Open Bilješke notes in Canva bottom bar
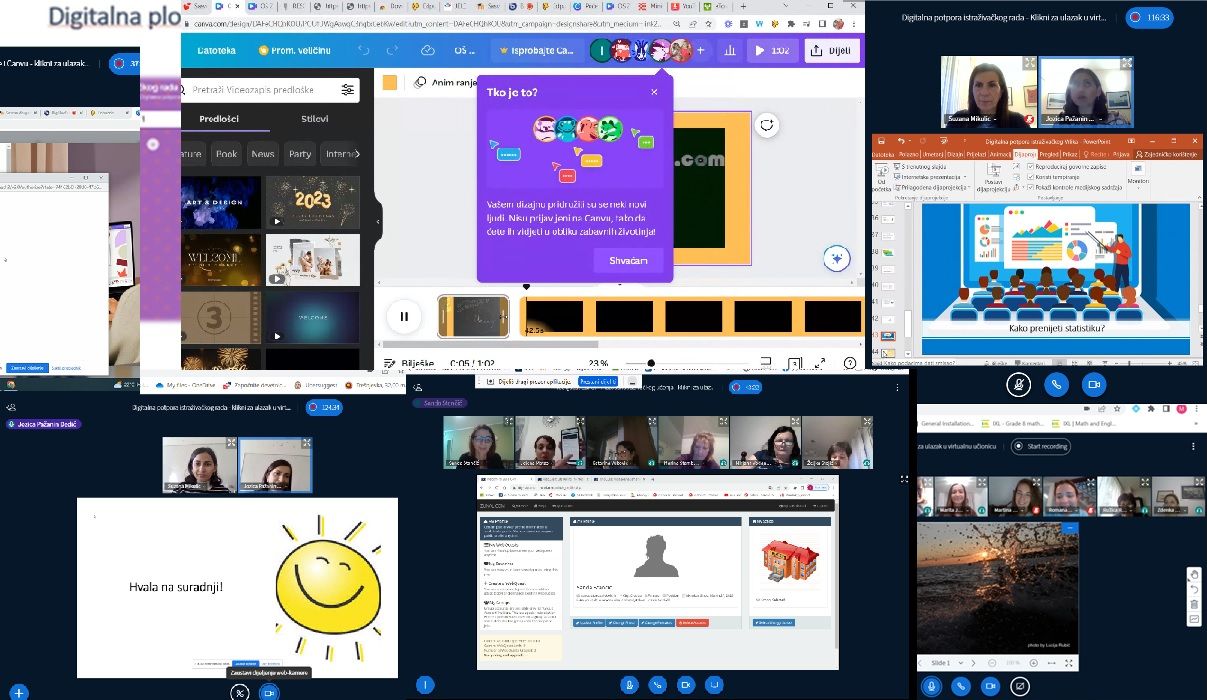Screen dimensions: 1207x700 click(x=410, y=363)
